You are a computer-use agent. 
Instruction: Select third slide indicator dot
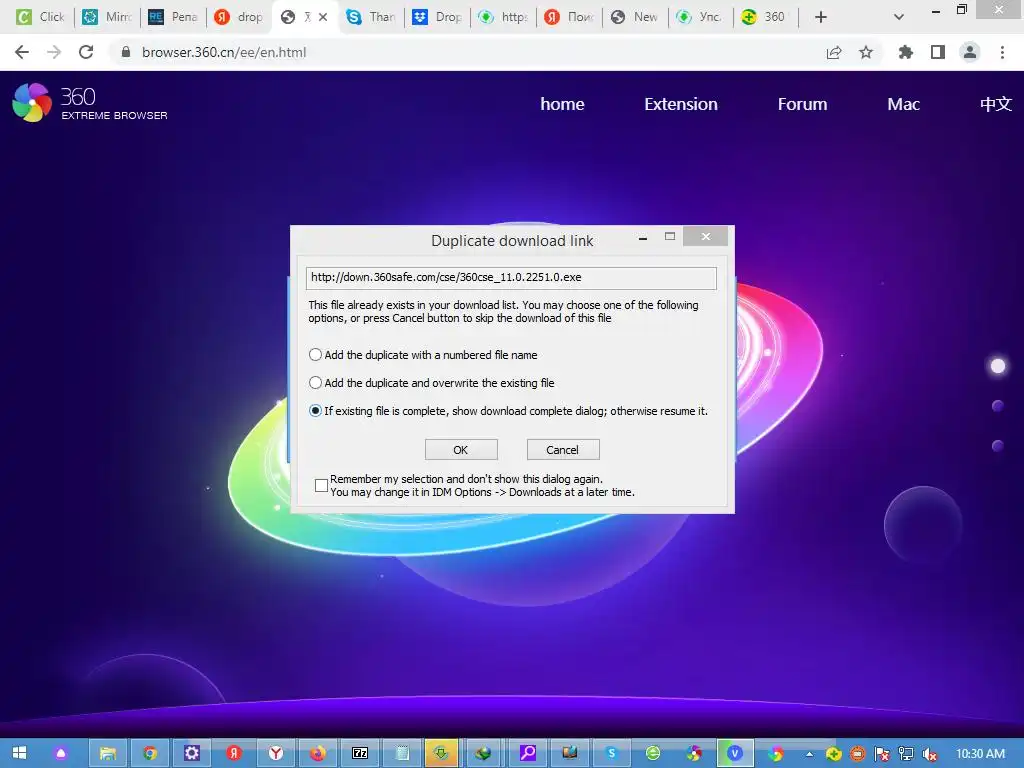click(x=997, y=445)
